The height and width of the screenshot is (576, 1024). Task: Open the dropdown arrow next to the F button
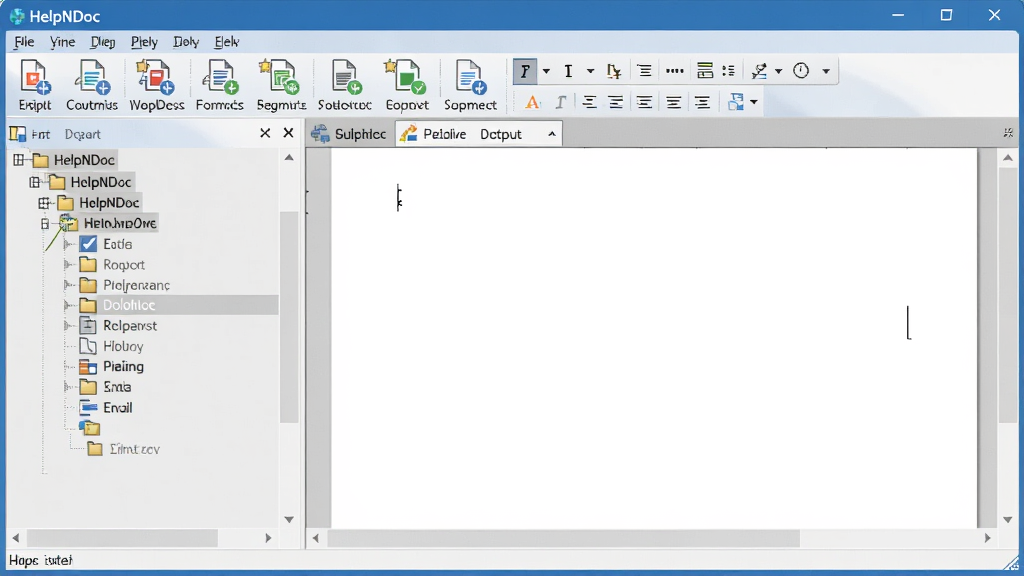[546, 71]
